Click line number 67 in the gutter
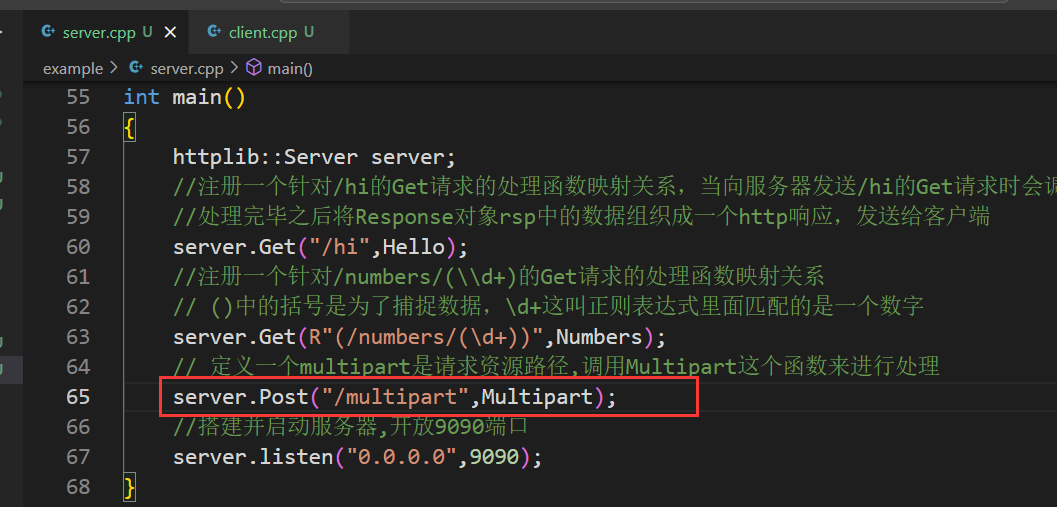The image size is (1057, 507). 78,457
